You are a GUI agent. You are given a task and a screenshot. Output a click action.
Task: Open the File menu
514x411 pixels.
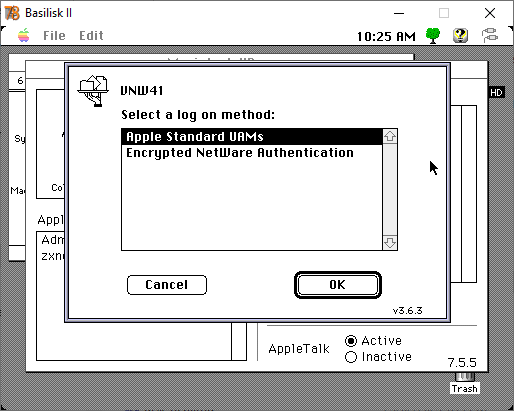[x=54, y=35]
